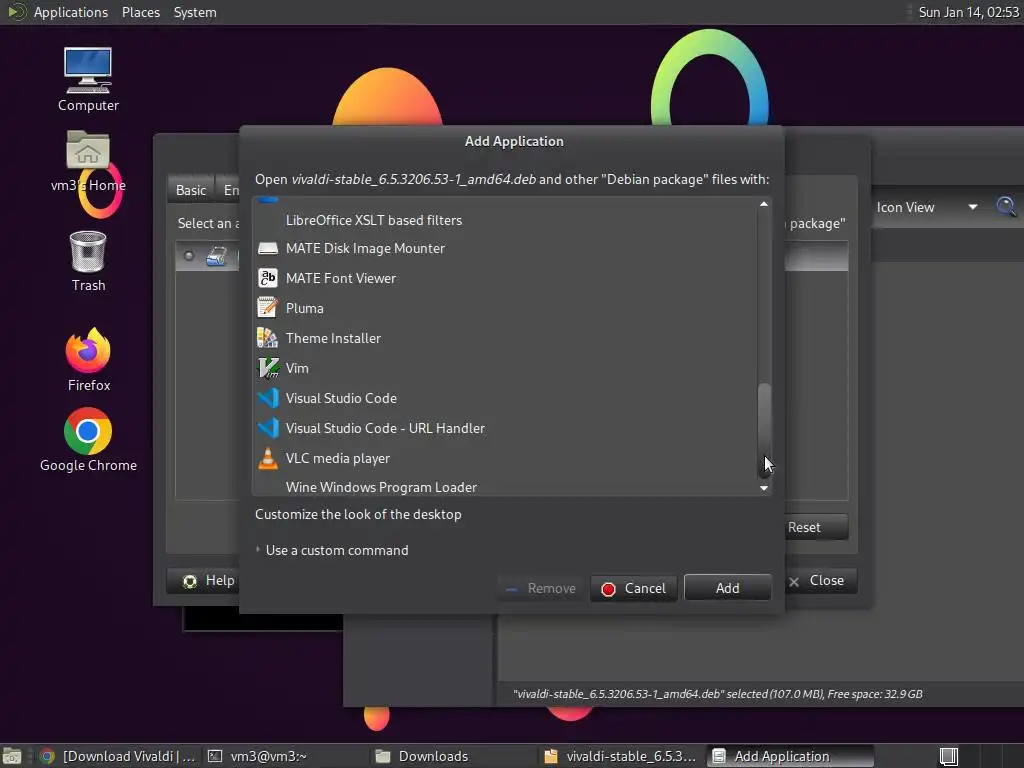Image resolution: width=1024 pixels, height=768 pixels.
Task: Click the red Cancel icon
Action: point(608,589)
